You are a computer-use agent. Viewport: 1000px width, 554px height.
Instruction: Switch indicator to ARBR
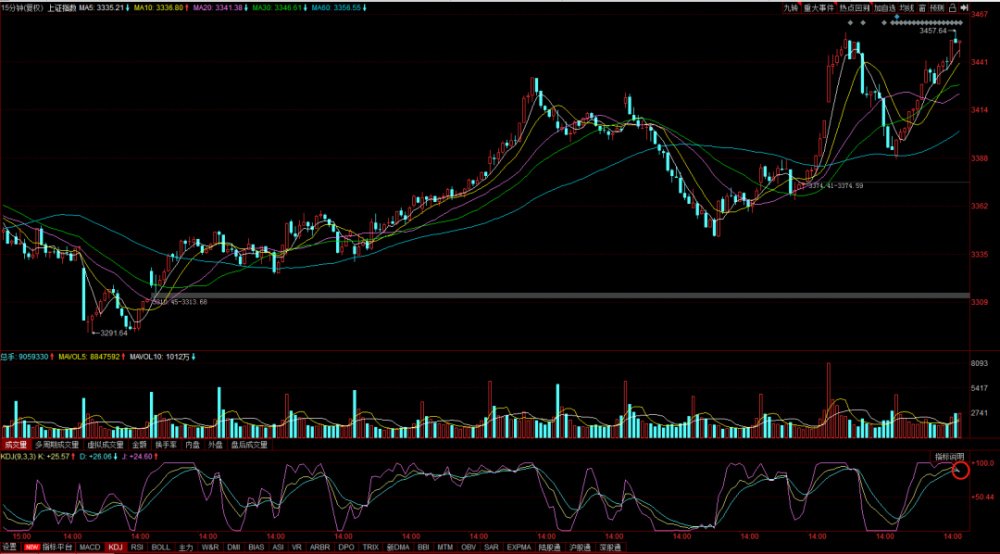click(320, 547)
